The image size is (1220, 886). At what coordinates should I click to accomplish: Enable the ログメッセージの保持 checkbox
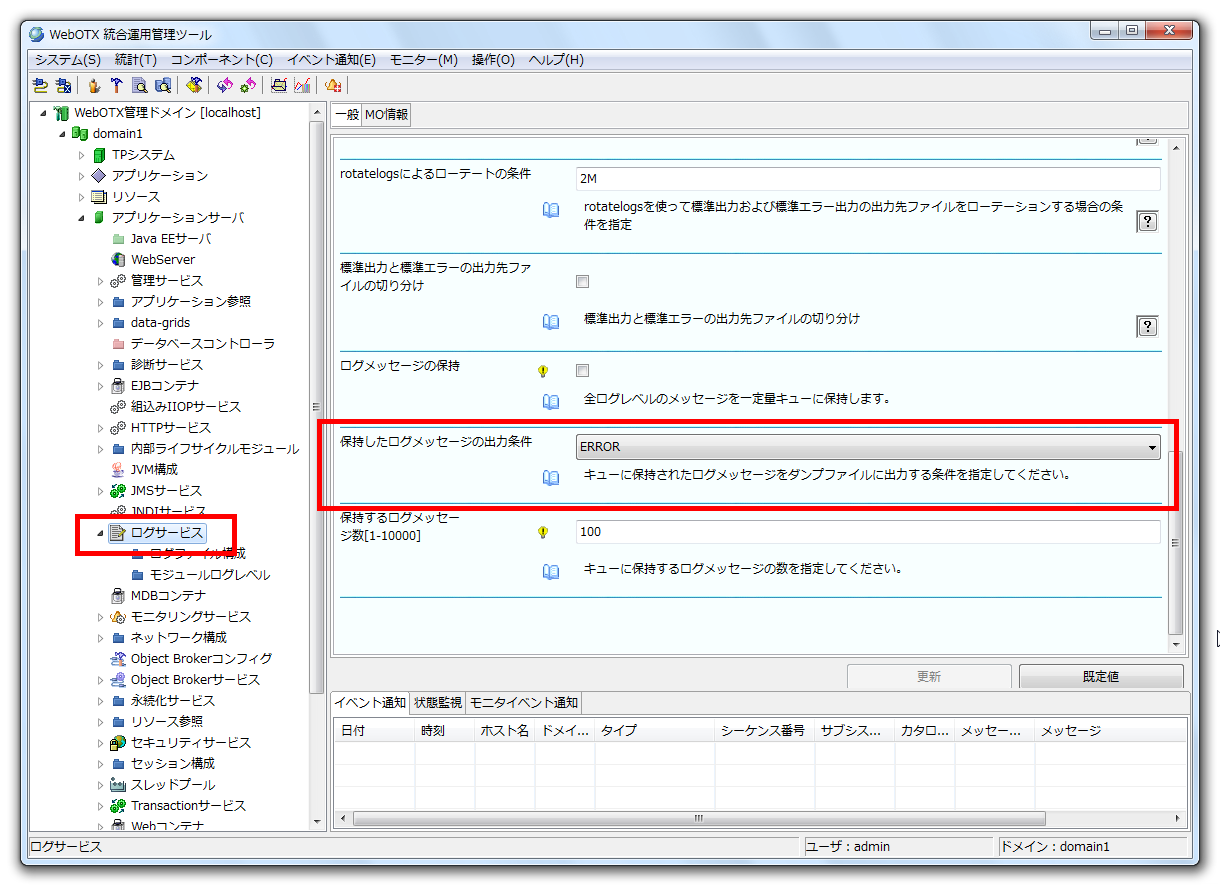coord(582,369)
